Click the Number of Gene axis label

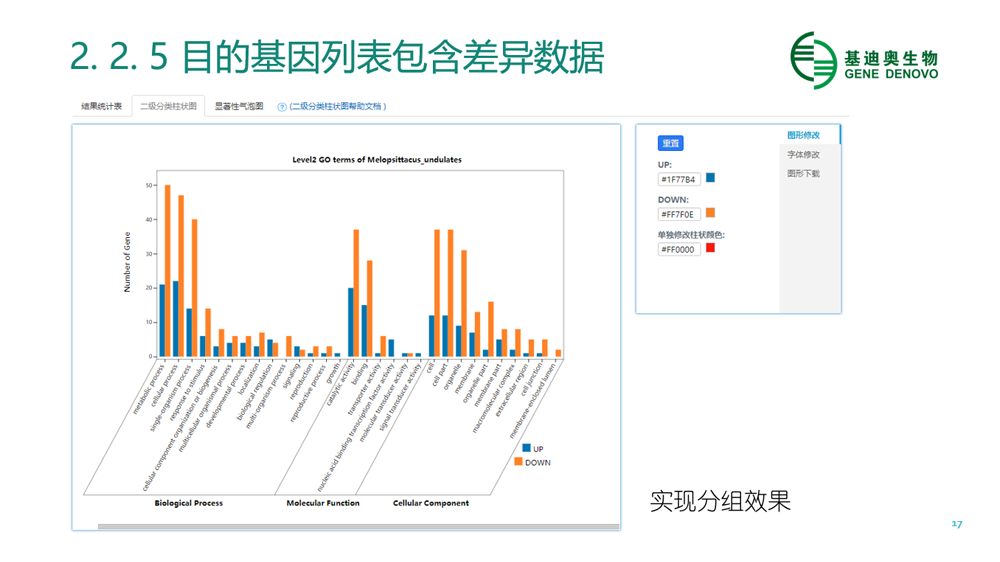126,262
